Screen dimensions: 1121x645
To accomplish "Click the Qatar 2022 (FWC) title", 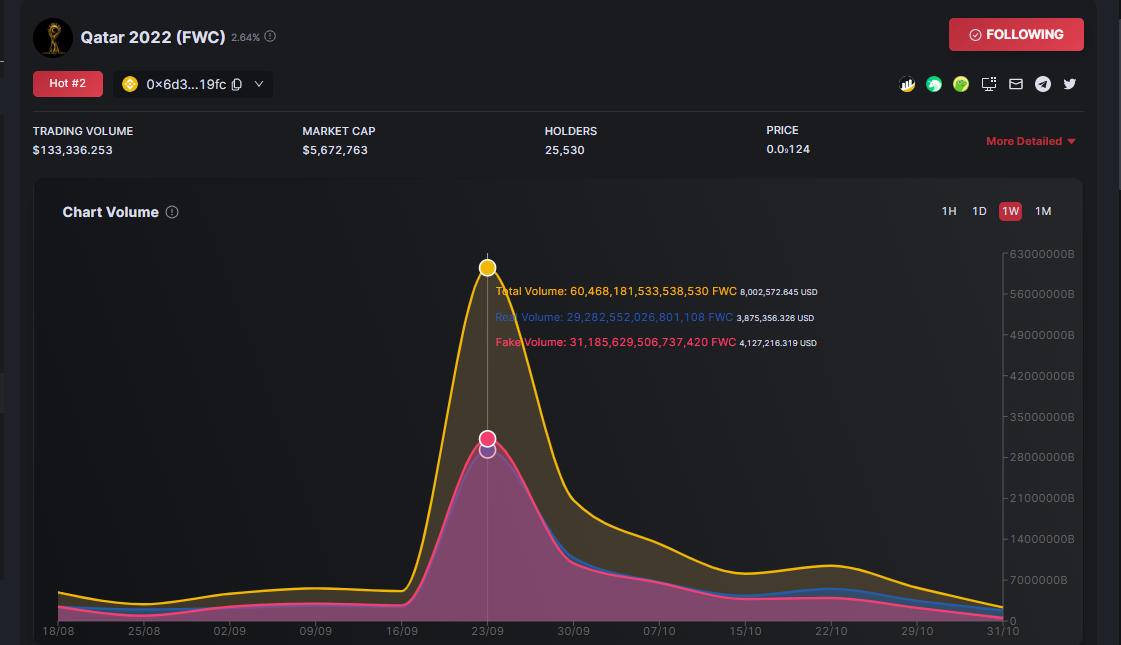I will pos(153,37).
